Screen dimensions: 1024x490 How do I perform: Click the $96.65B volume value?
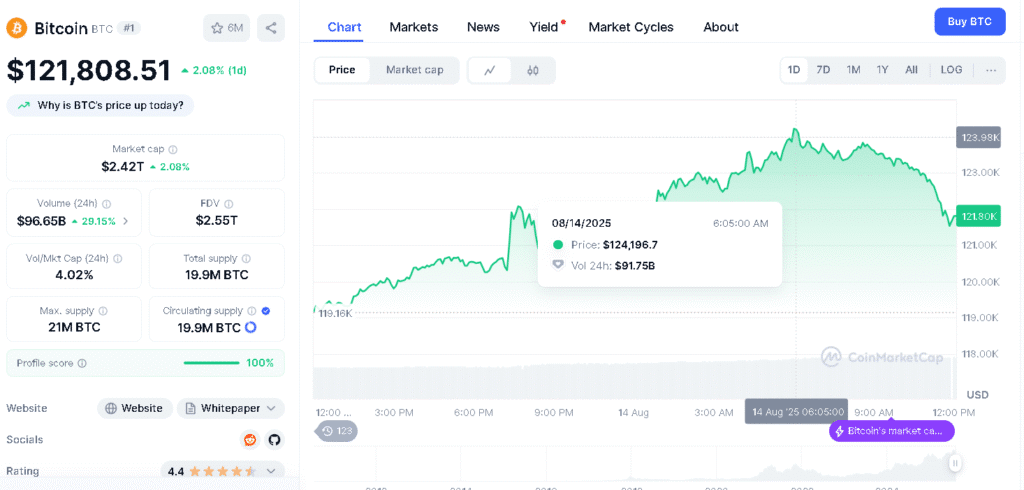[x=41, y=221]
